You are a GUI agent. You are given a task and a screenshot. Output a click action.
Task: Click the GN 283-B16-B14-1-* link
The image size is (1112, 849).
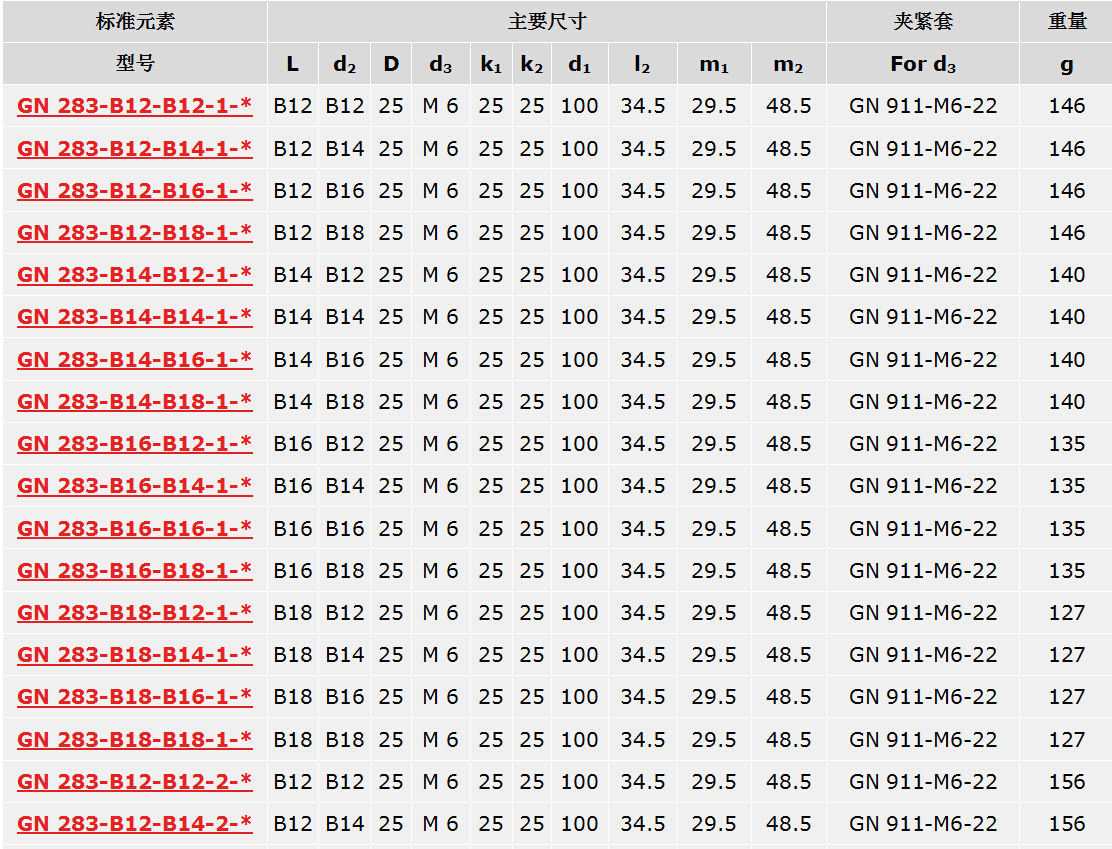point(134,485)
